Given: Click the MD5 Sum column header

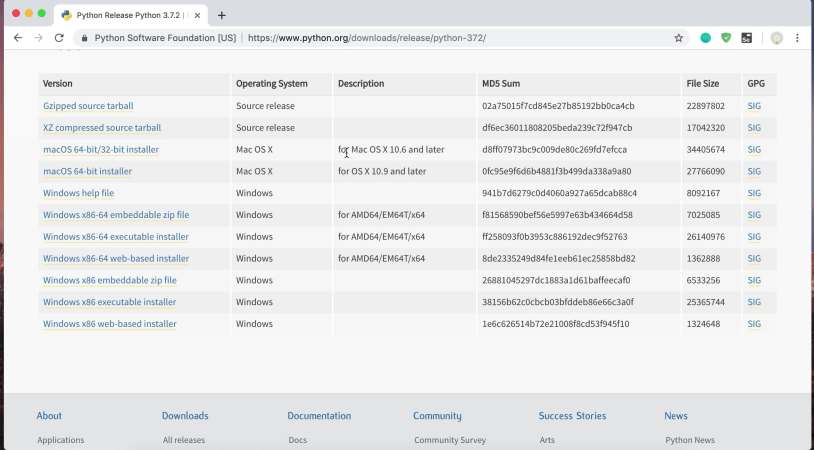Looking at the screenshot, I should tap(501, 84).
